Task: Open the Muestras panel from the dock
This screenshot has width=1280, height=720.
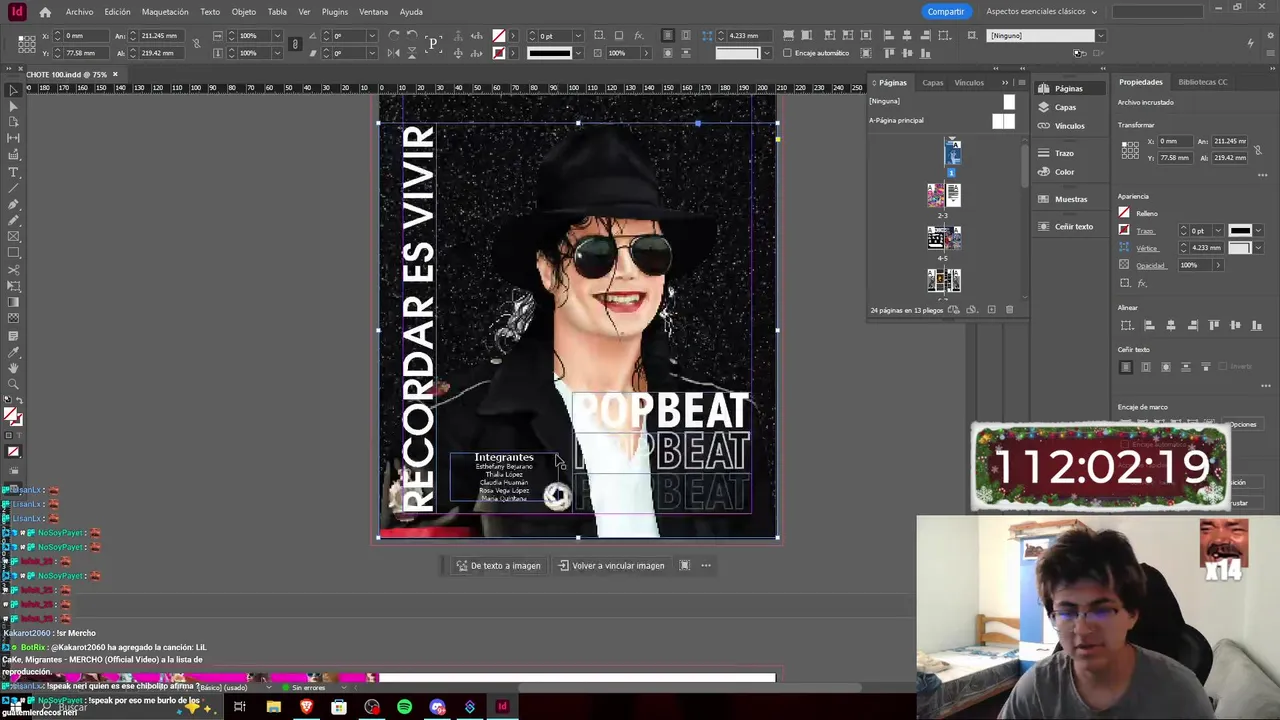Action: click(x=1070, y=199)
